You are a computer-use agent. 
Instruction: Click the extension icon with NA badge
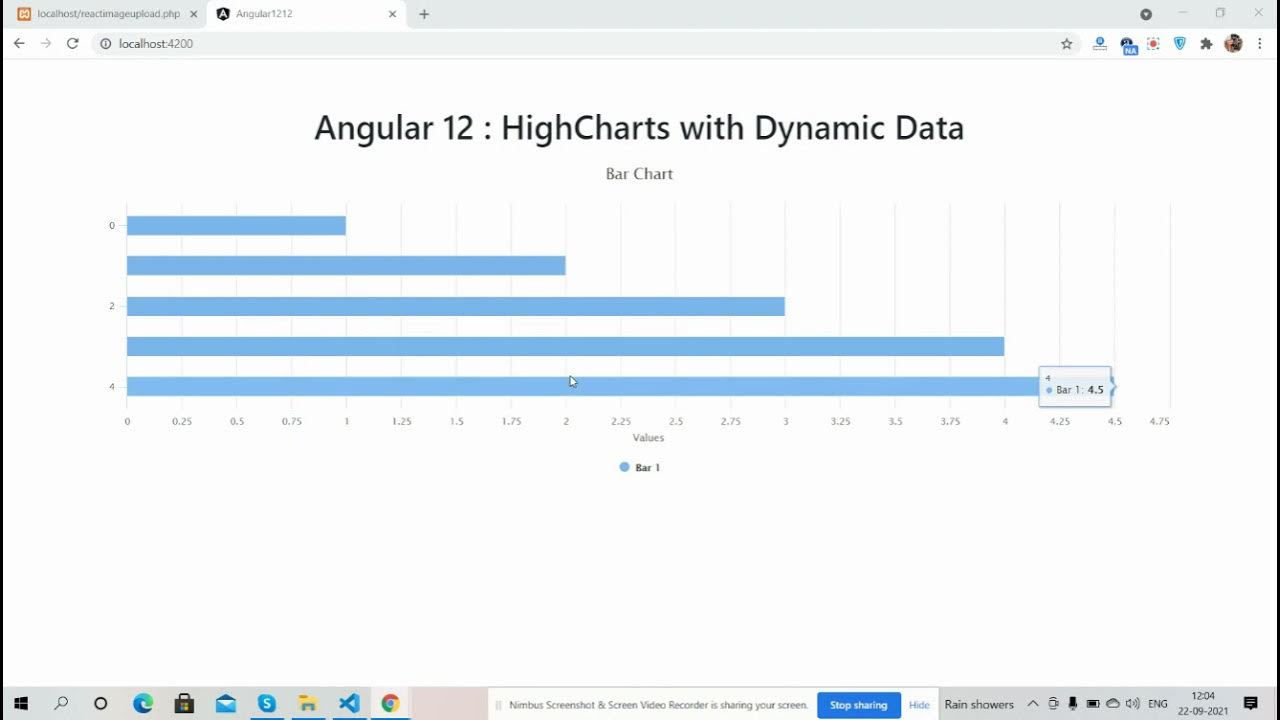click(x=1128, y=45)
